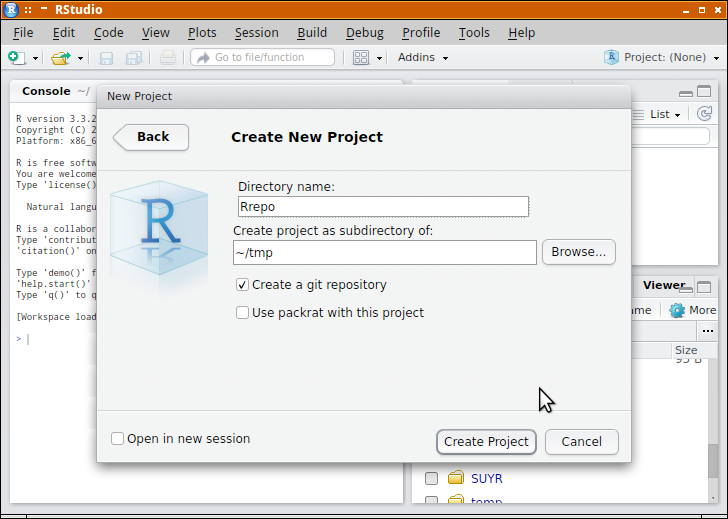Screen dimensions: 728x519
Task: Click the New File icon in toolbar
Action: pos(17,58)
